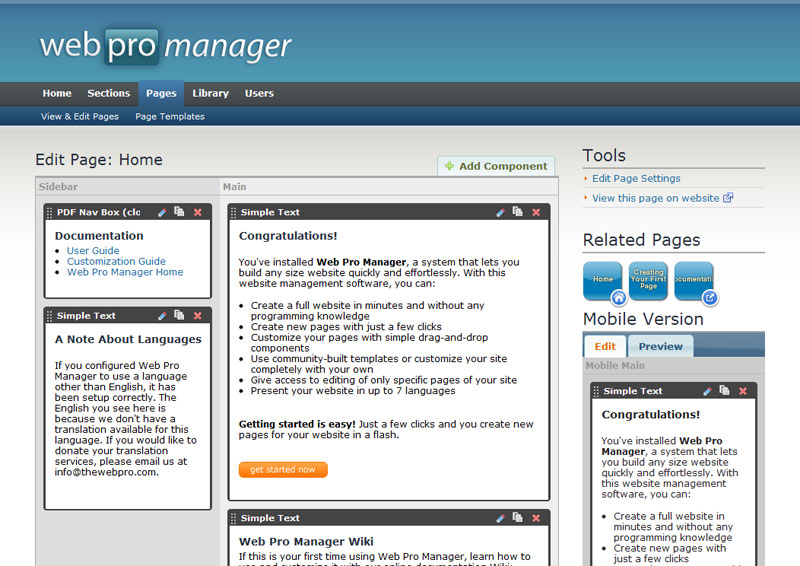Click the green plus Add Component button
Screen dimensions: 800x566
click(496, 166)
